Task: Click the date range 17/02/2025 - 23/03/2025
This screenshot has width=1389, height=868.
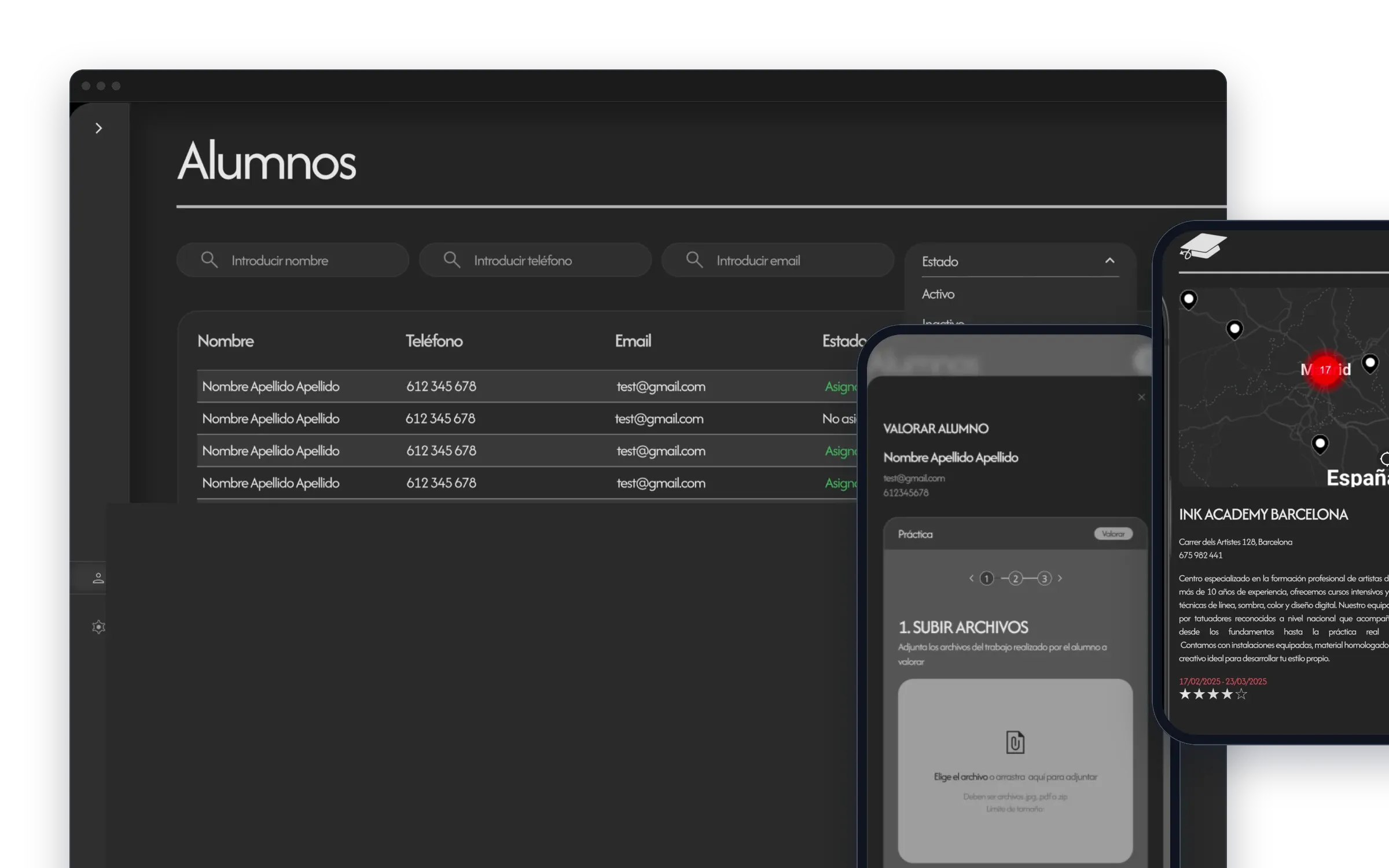Action: [x=1223, y=681]
